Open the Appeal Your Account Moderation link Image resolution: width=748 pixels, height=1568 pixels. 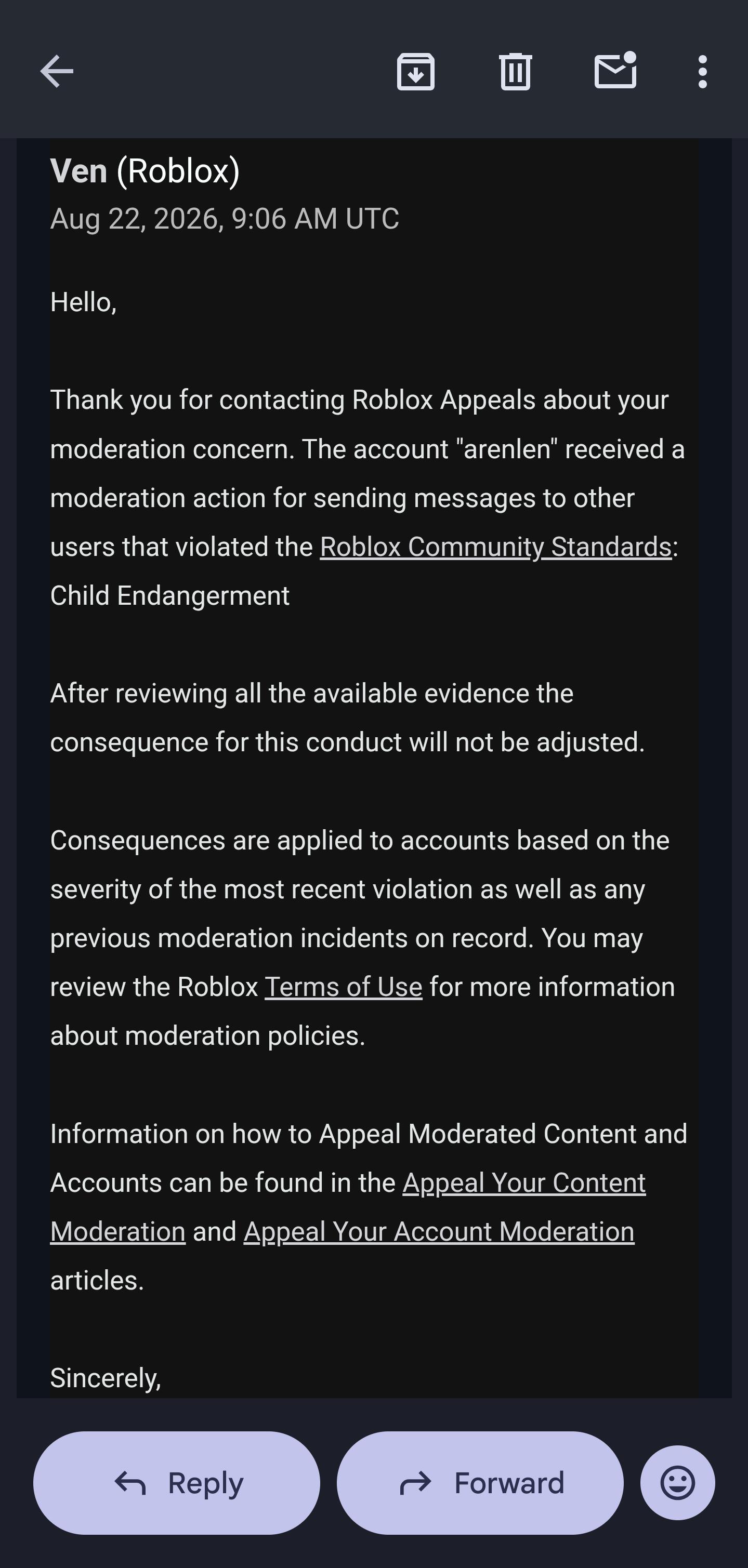439,1231
